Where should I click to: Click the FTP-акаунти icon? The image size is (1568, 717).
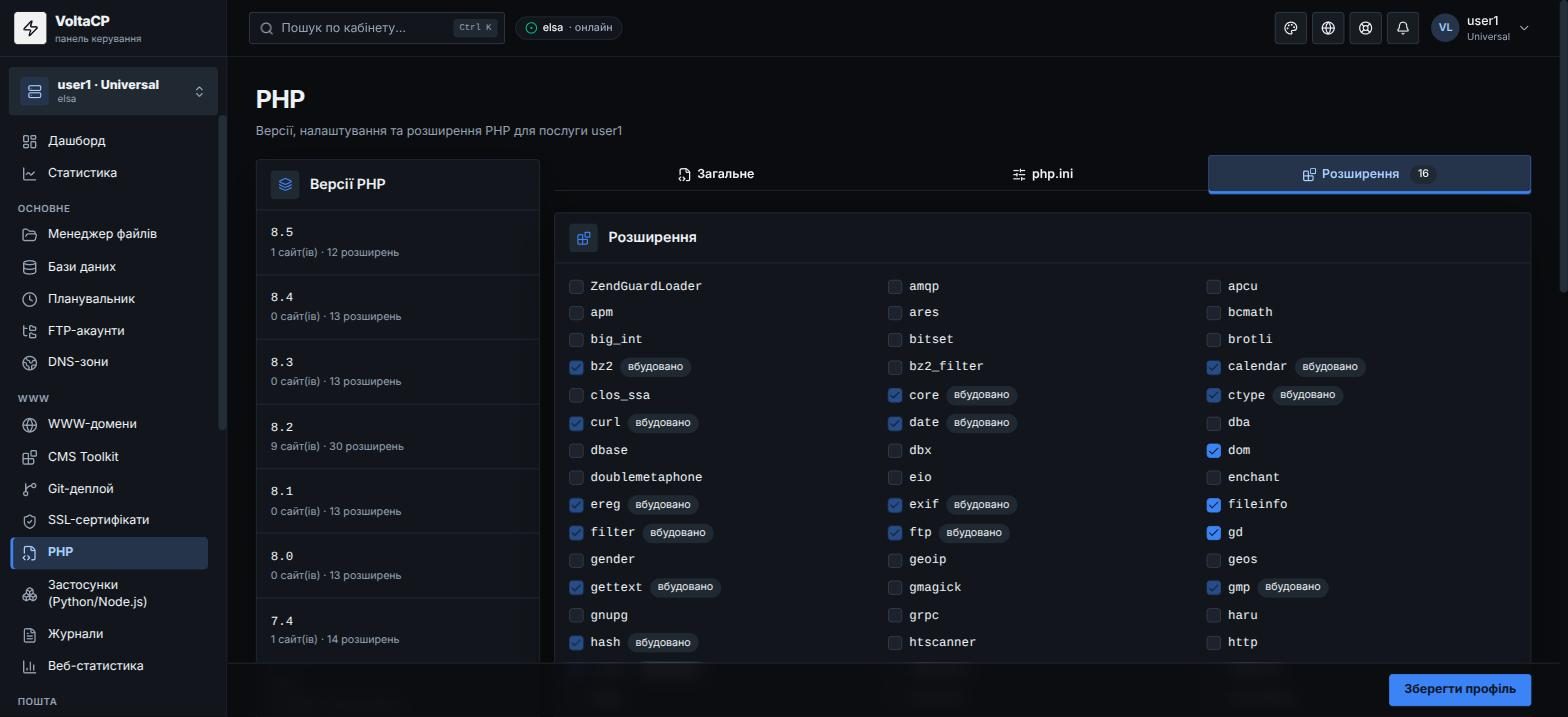[x=30, y=331]
